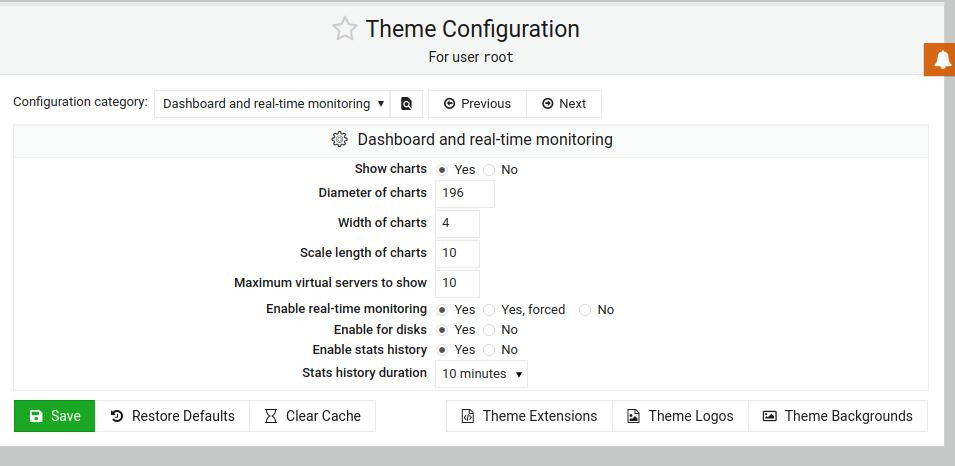Save the theme configuration
Screen dimensions: 955x466
tap(55, 416)
